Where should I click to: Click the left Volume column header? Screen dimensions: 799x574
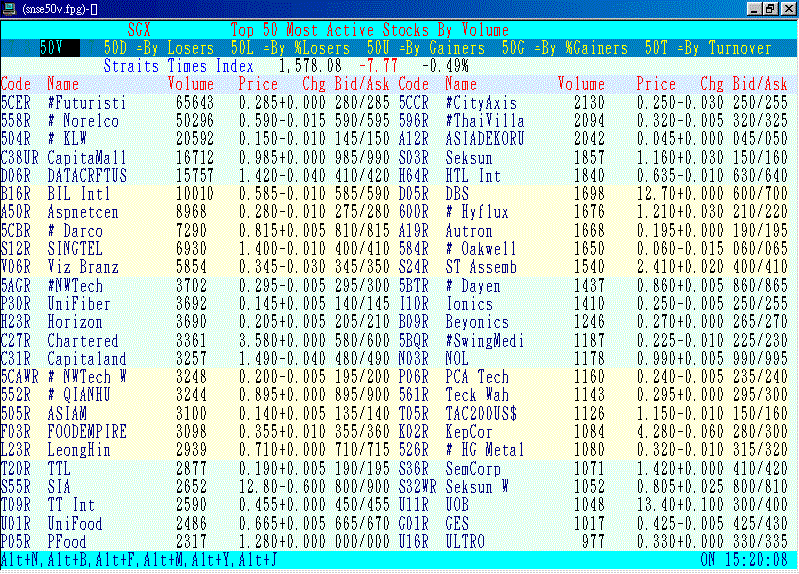click(191, 84)
